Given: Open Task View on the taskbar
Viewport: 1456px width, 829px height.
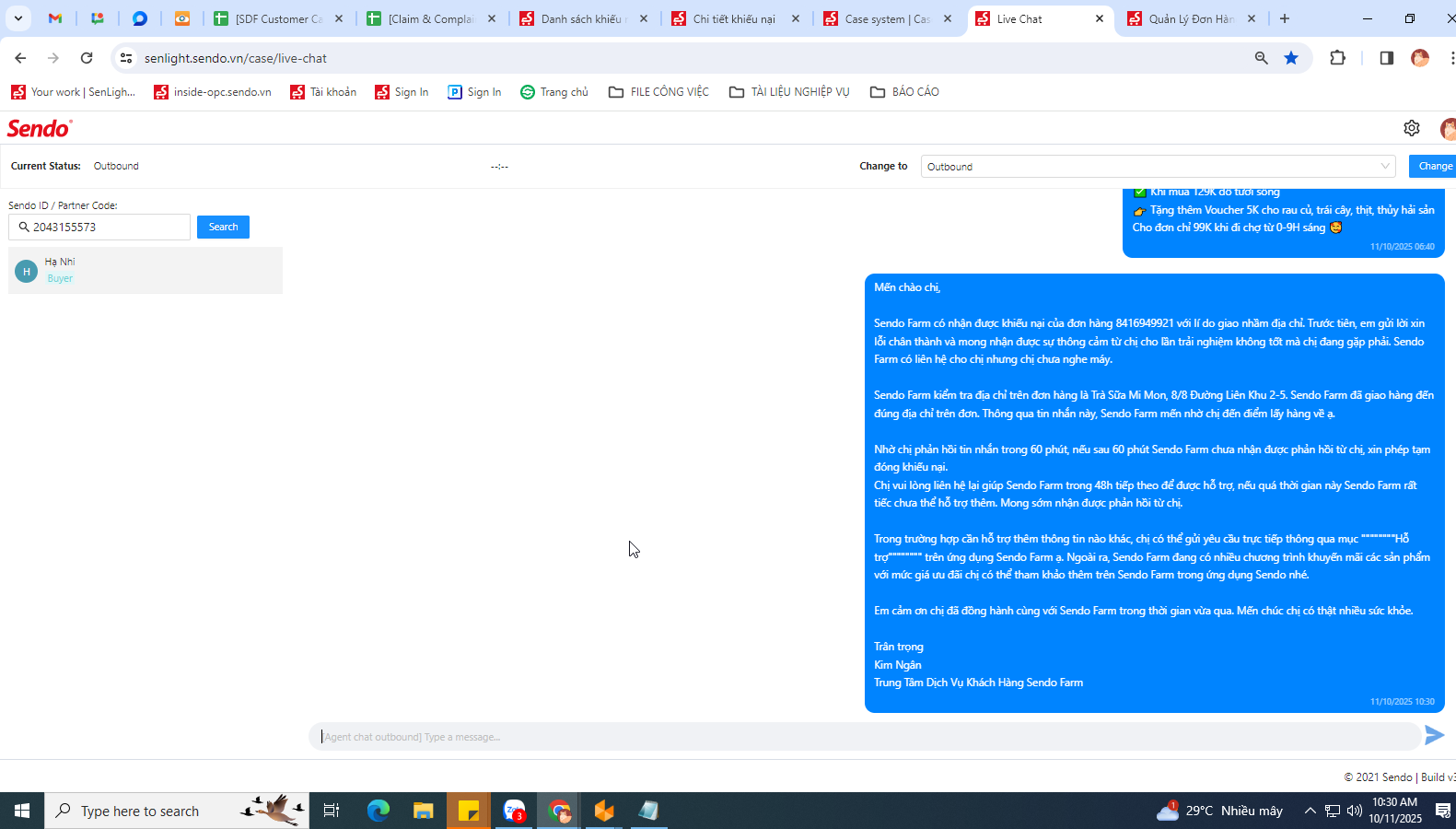Looking at the screenshot, I should (x=332, y=811).
